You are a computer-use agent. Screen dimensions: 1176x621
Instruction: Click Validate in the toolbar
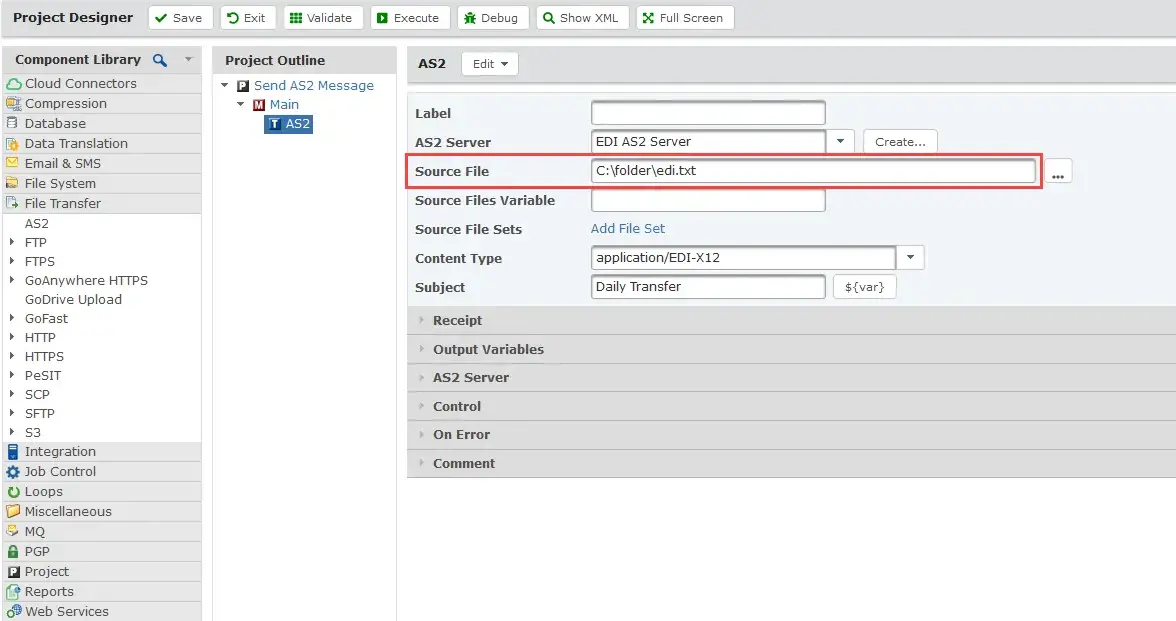pos(320,18)
